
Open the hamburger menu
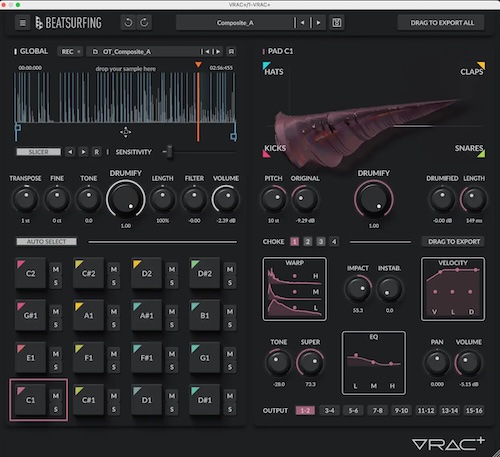click(23, 23)
